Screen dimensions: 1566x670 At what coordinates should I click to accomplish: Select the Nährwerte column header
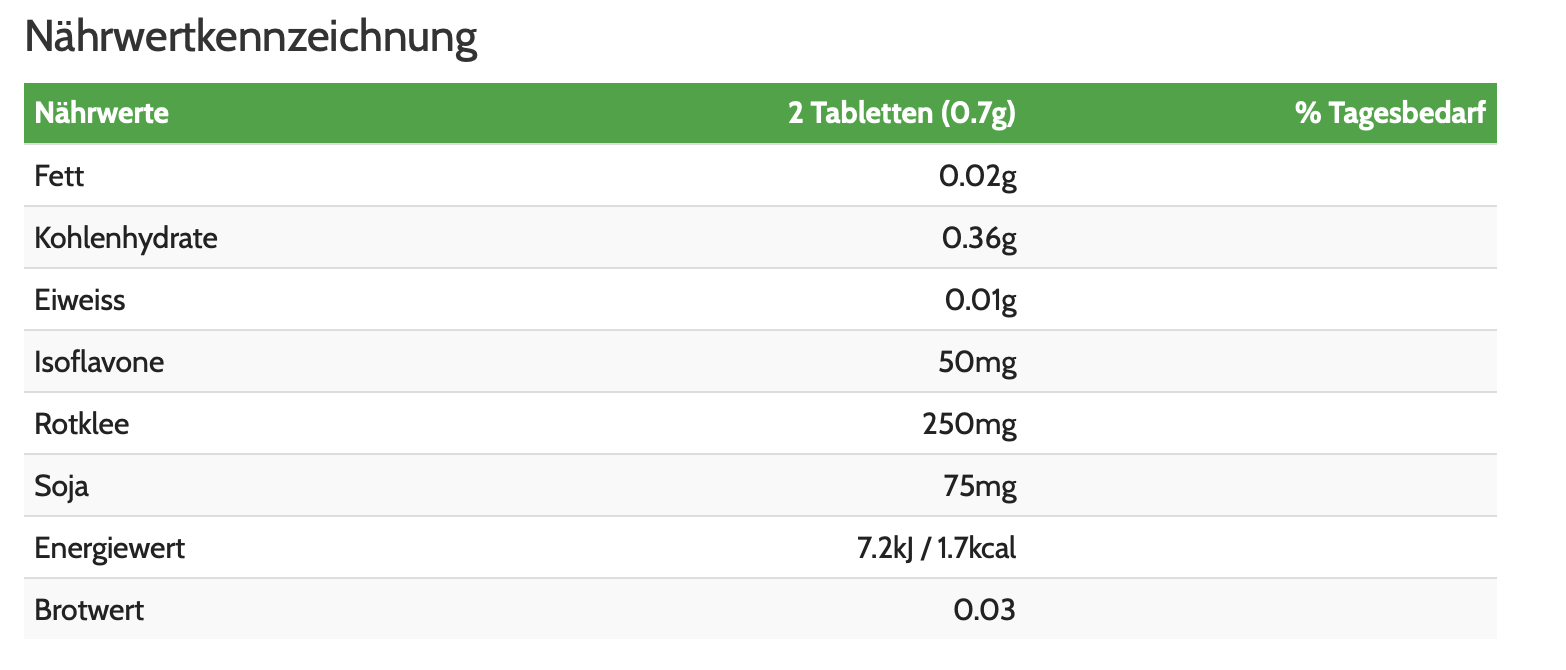[x=101, y=113]
